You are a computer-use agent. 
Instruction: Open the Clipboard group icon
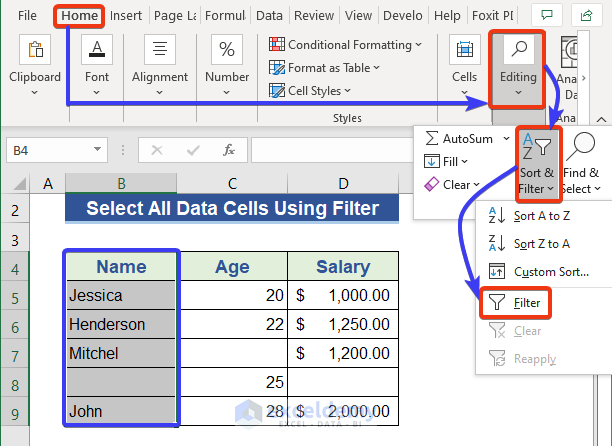pos(35,50)
